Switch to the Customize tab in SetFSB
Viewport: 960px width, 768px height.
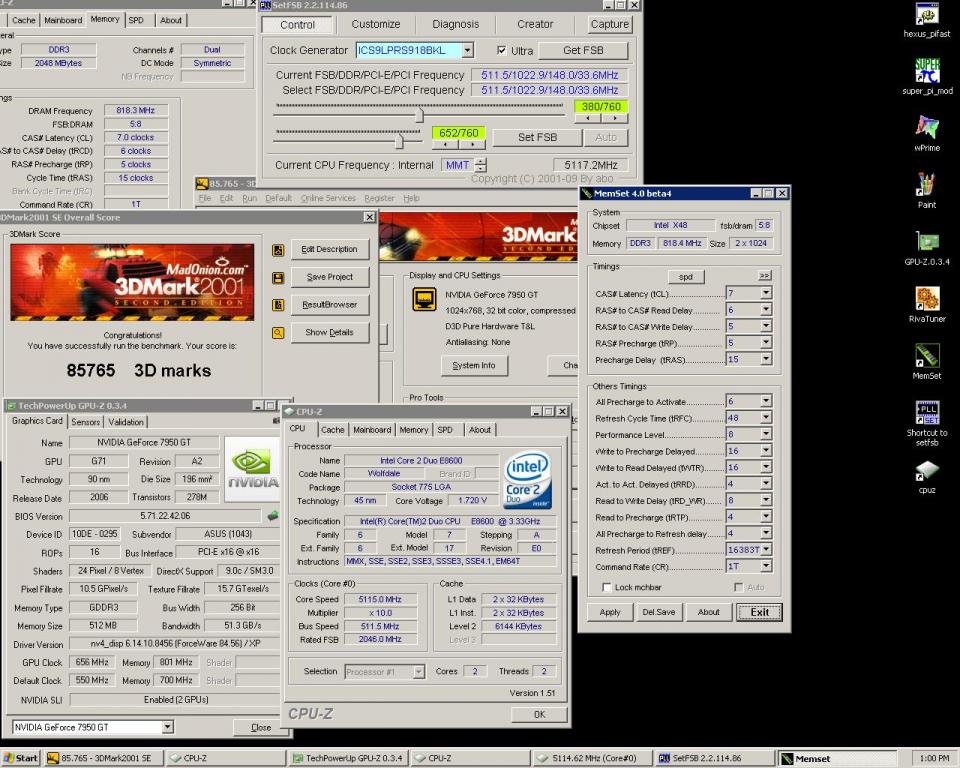(x=375, y=24)
